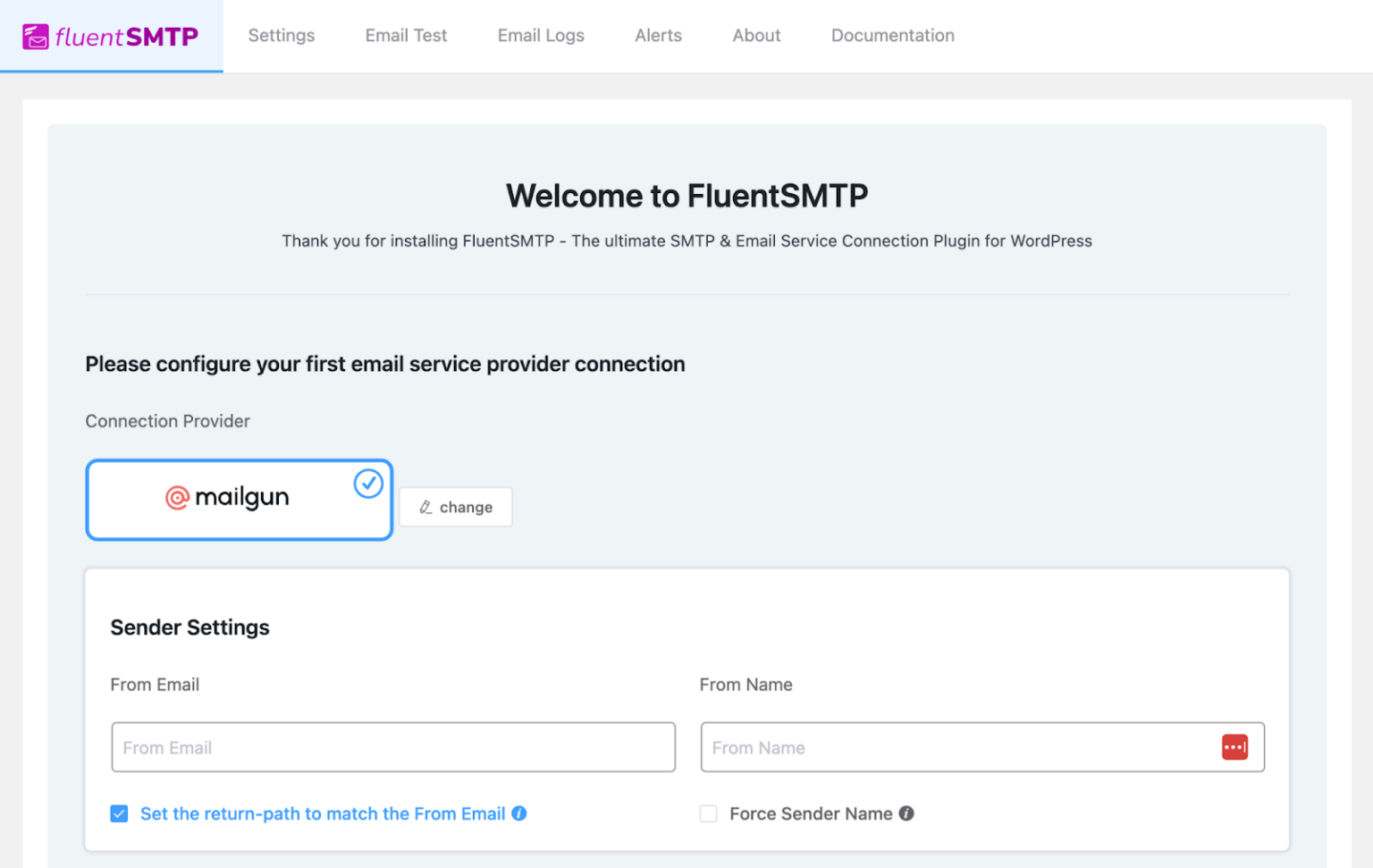Open the Documentation page

pyautogui.click(x=892, y=36)
